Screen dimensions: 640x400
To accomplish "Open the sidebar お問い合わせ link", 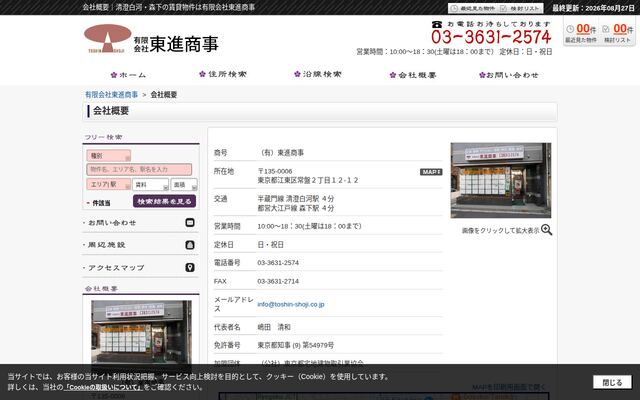I will pyautogui.click(x=112, y=223).
